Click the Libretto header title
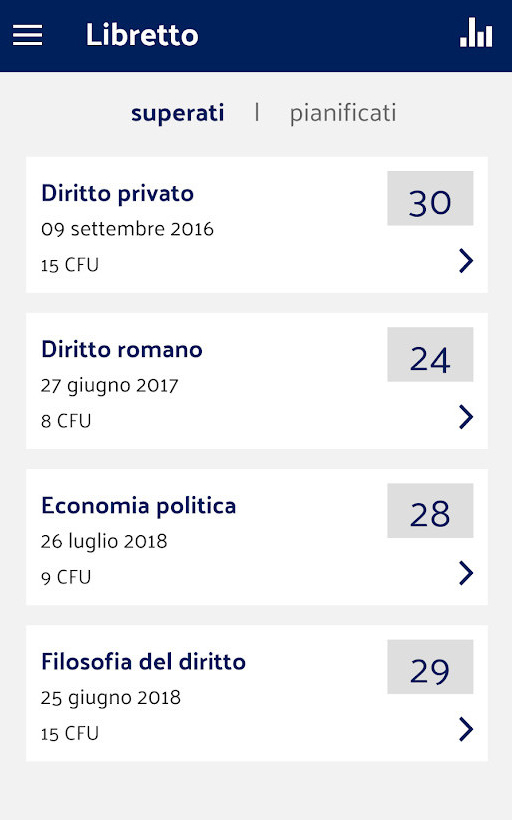Viewport: 512px width, 820px height. point(142,35)
